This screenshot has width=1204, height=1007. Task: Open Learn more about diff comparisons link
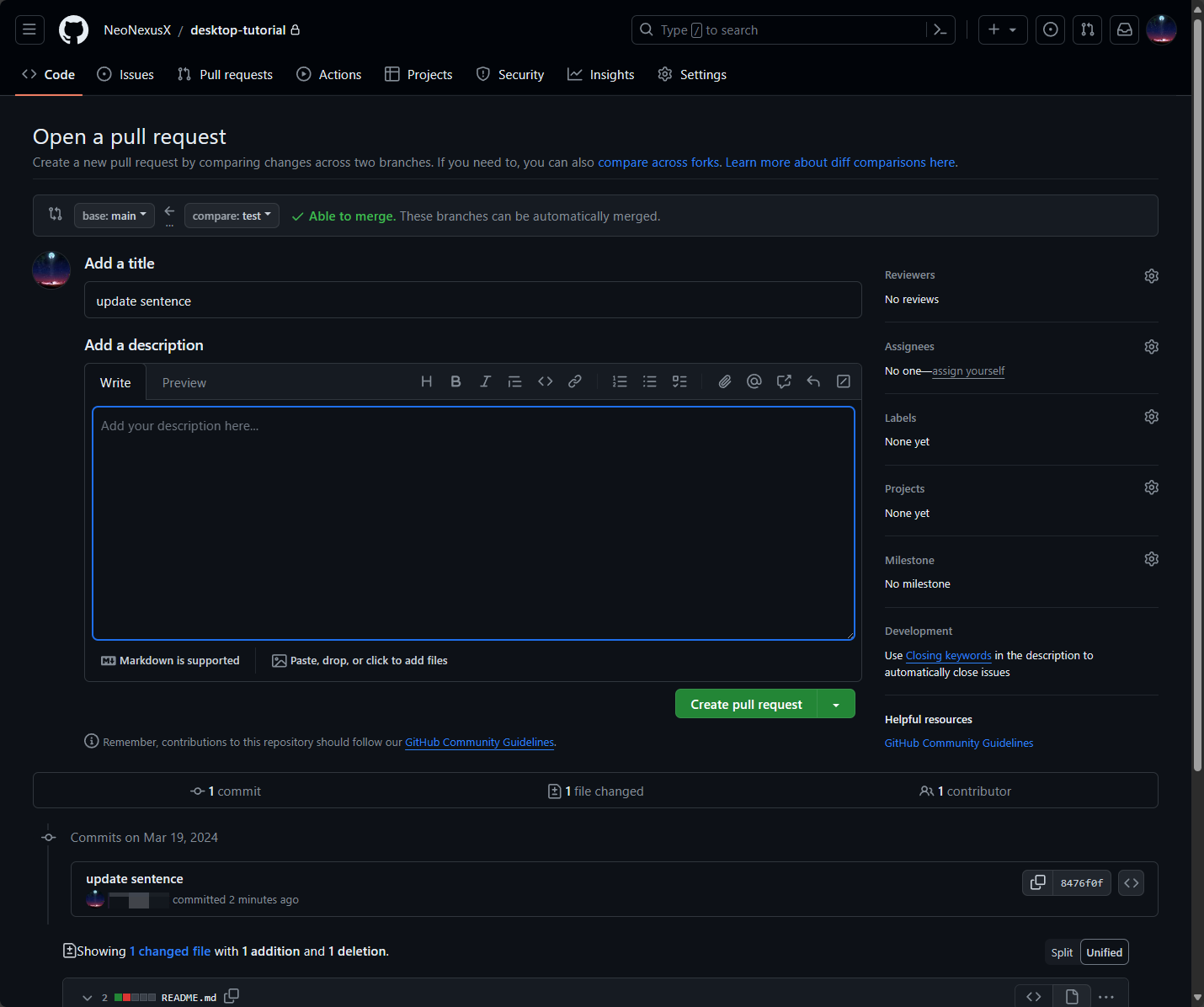pos(840,163)
